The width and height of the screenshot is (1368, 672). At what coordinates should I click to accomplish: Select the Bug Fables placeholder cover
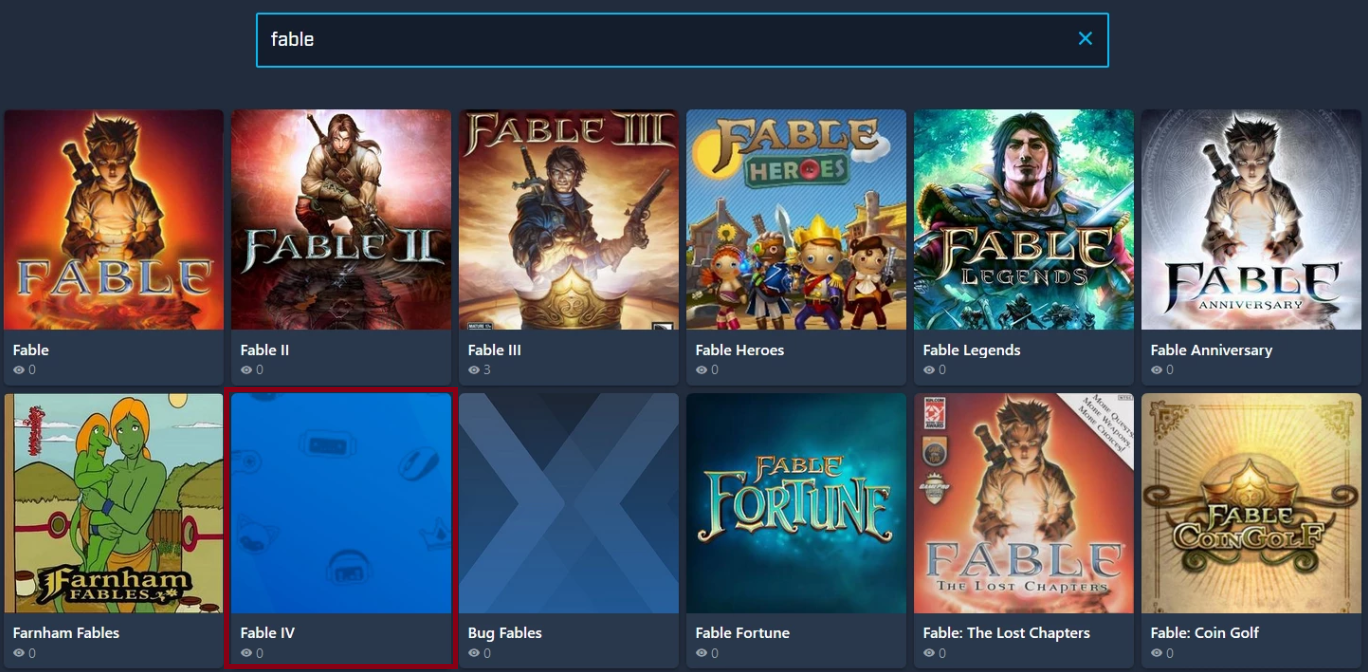pos(569,503)
